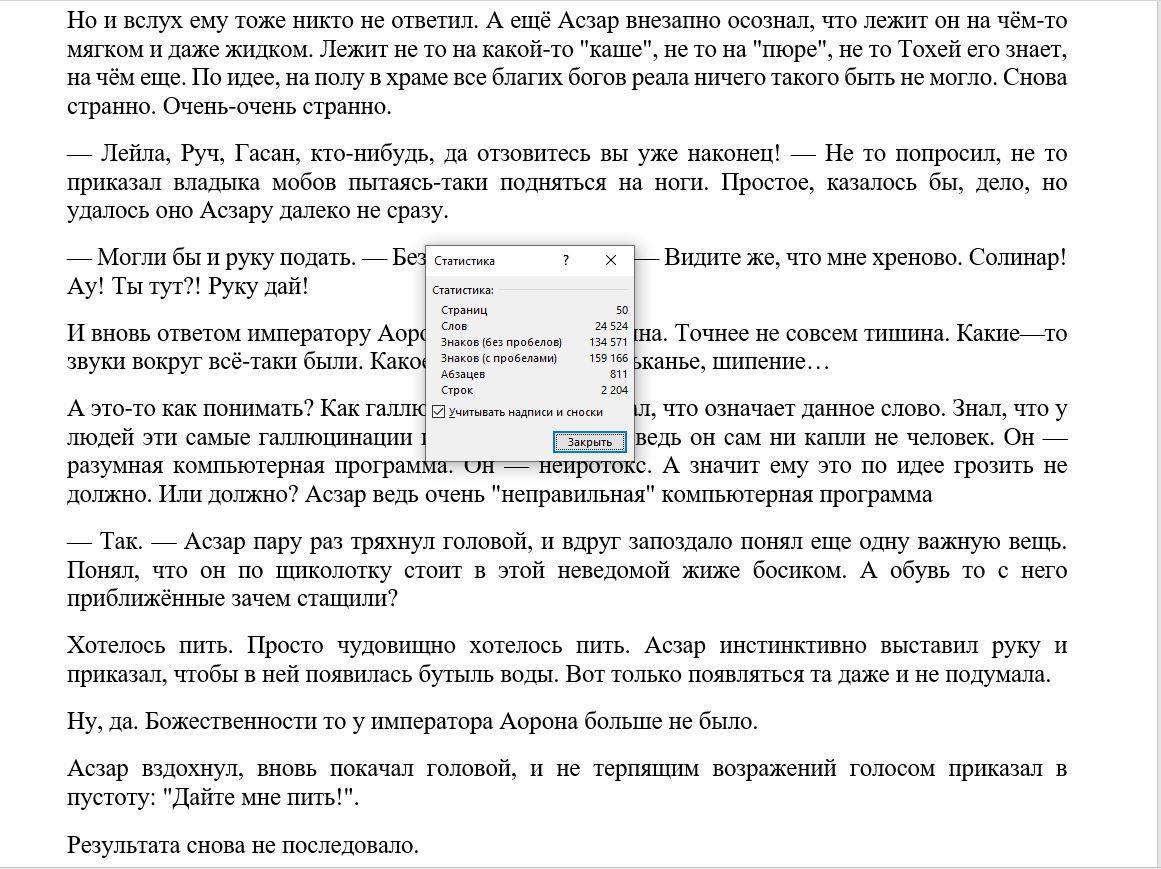Screen dimensions: 1161x869
Task: Click the Знаков (с пробелами) value 159 166
Action: click(x=608, y=358)
